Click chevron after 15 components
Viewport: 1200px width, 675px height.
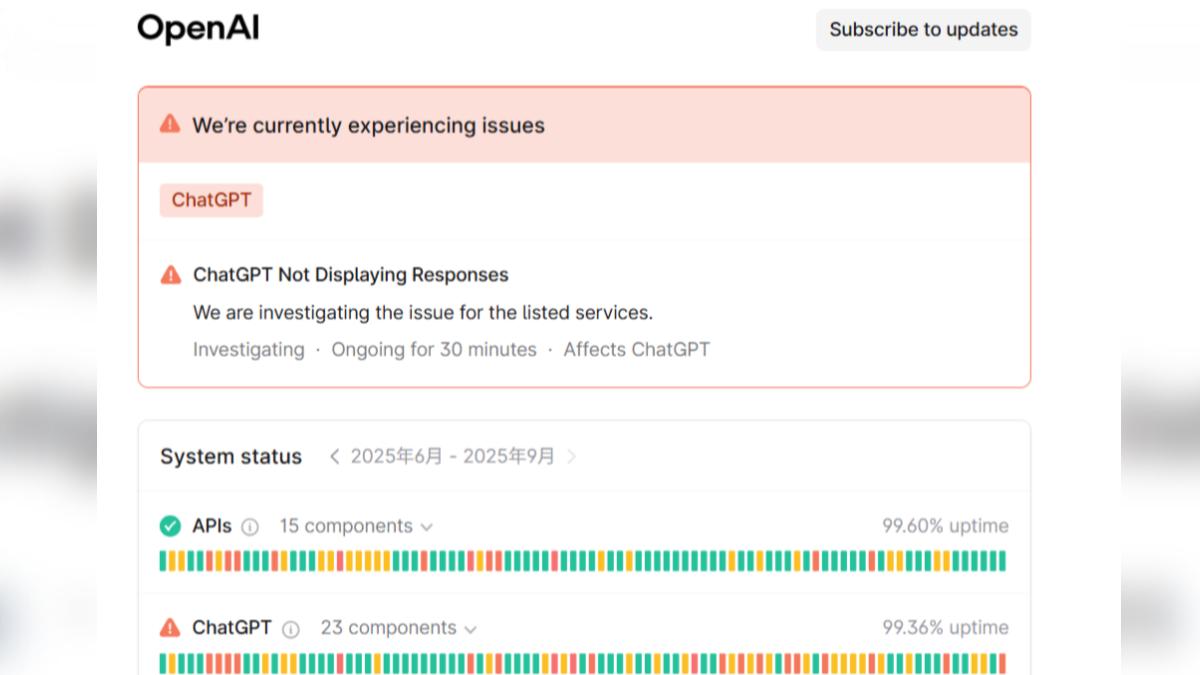coord(427,527)
